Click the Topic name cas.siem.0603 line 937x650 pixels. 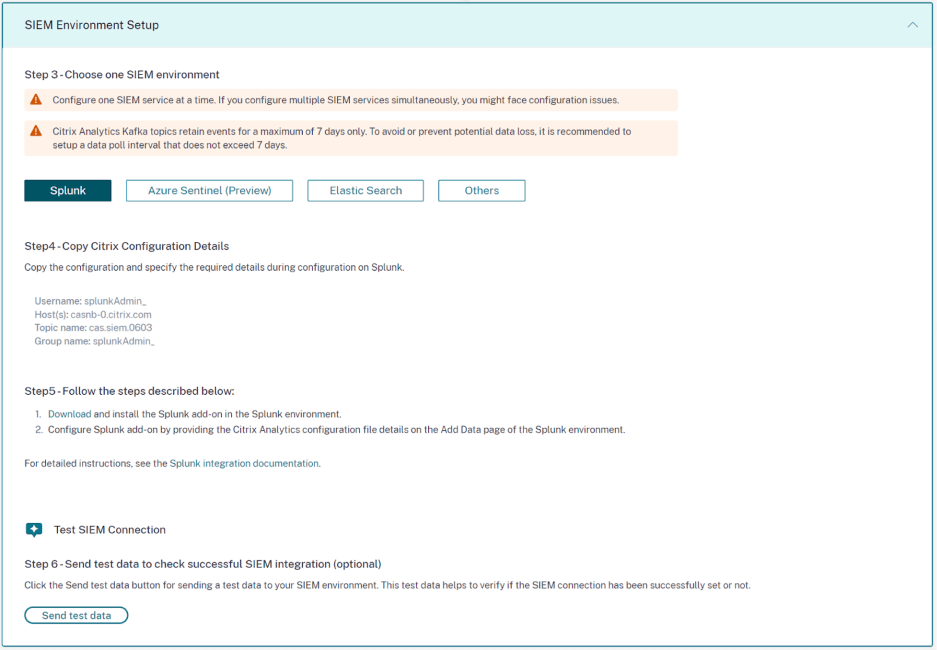[x=93, y=328]
